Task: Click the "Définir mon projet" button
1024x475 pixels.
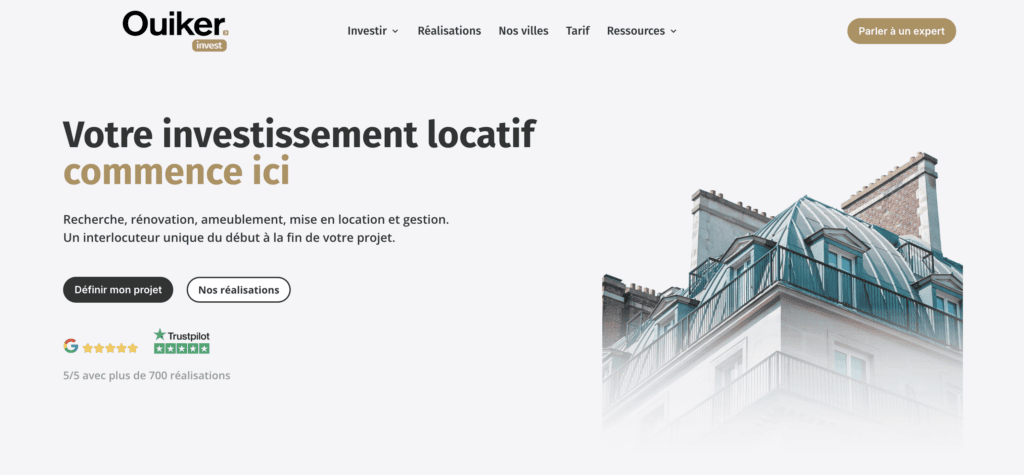Action: click(118, 290)
